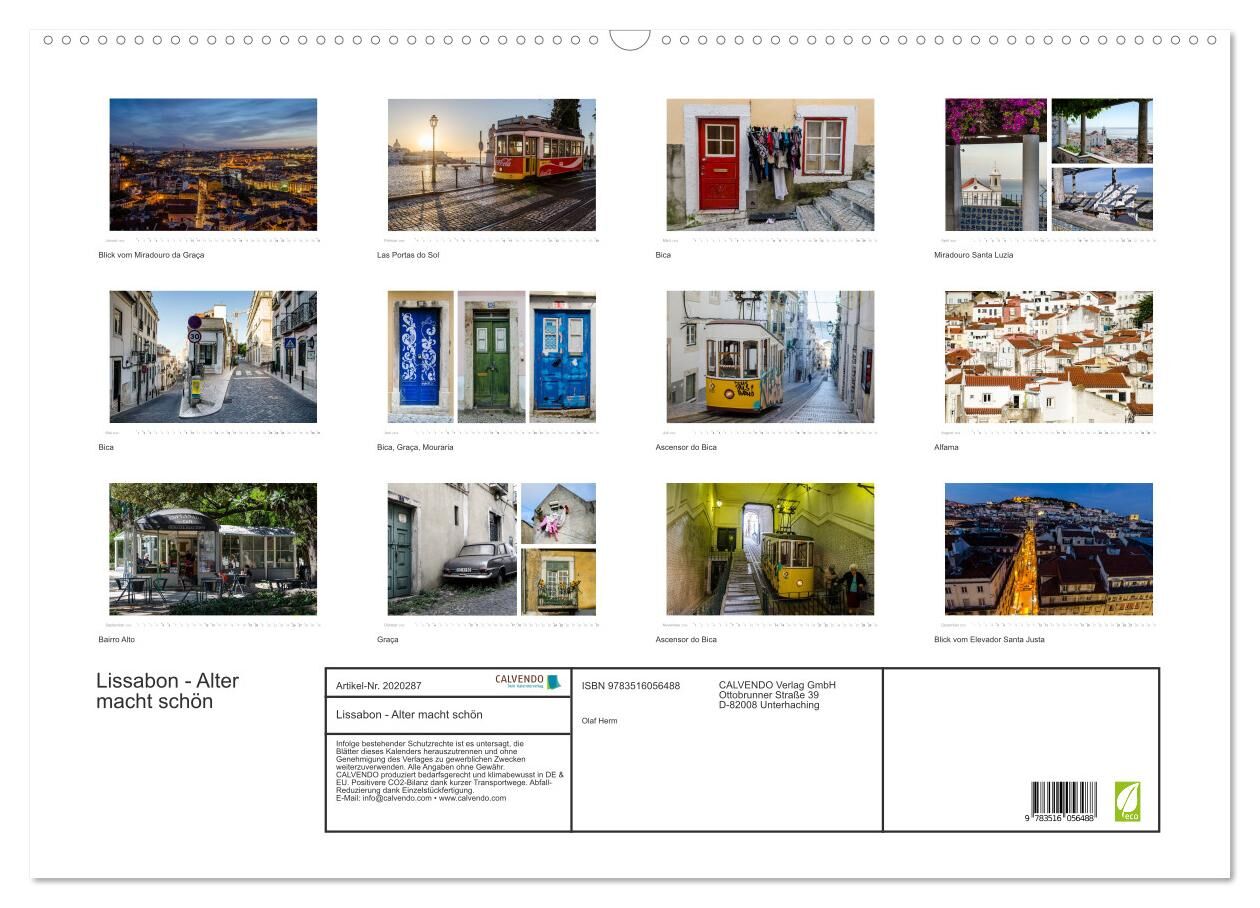This screenshot has width=1260, height=908.
Task: Select the Bairro Alto kiosk café photo
Action: tap(213, 549)
